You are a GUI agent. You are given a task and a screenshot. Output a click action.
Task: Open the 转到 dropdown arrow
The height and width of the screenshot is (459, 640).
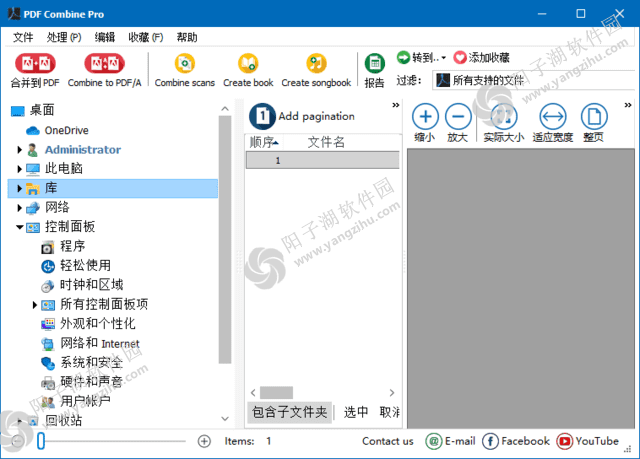[x=444, y=58]
